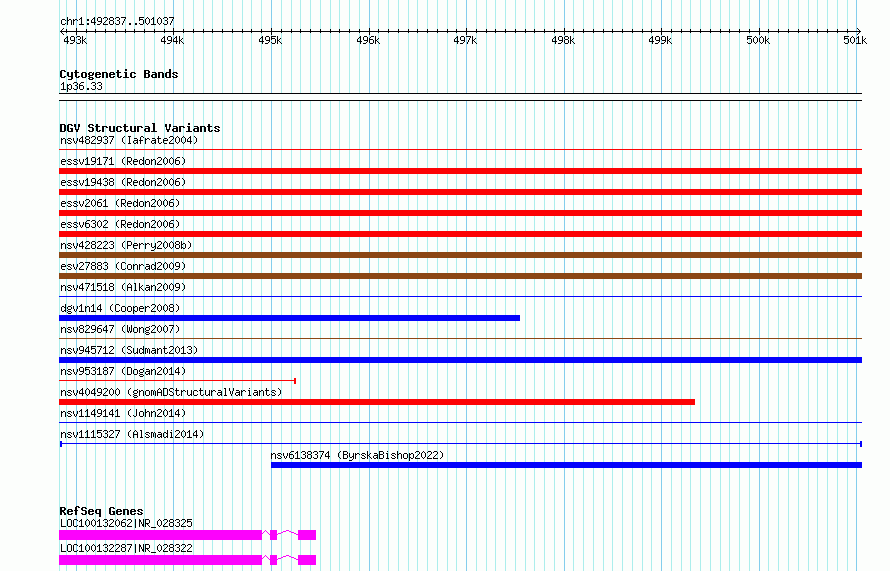Click the 498k ruler tick label
890x571 pixels.
tap(562, 40)
